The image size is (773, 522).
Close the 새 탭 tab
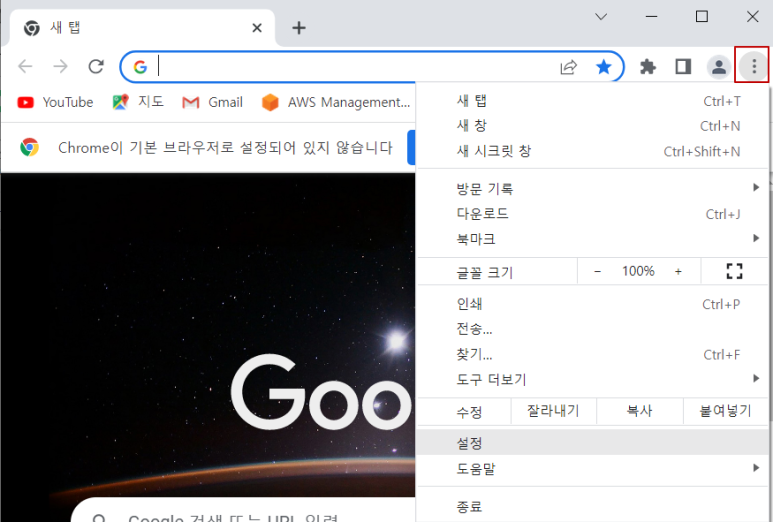click(x=257, y=28)
